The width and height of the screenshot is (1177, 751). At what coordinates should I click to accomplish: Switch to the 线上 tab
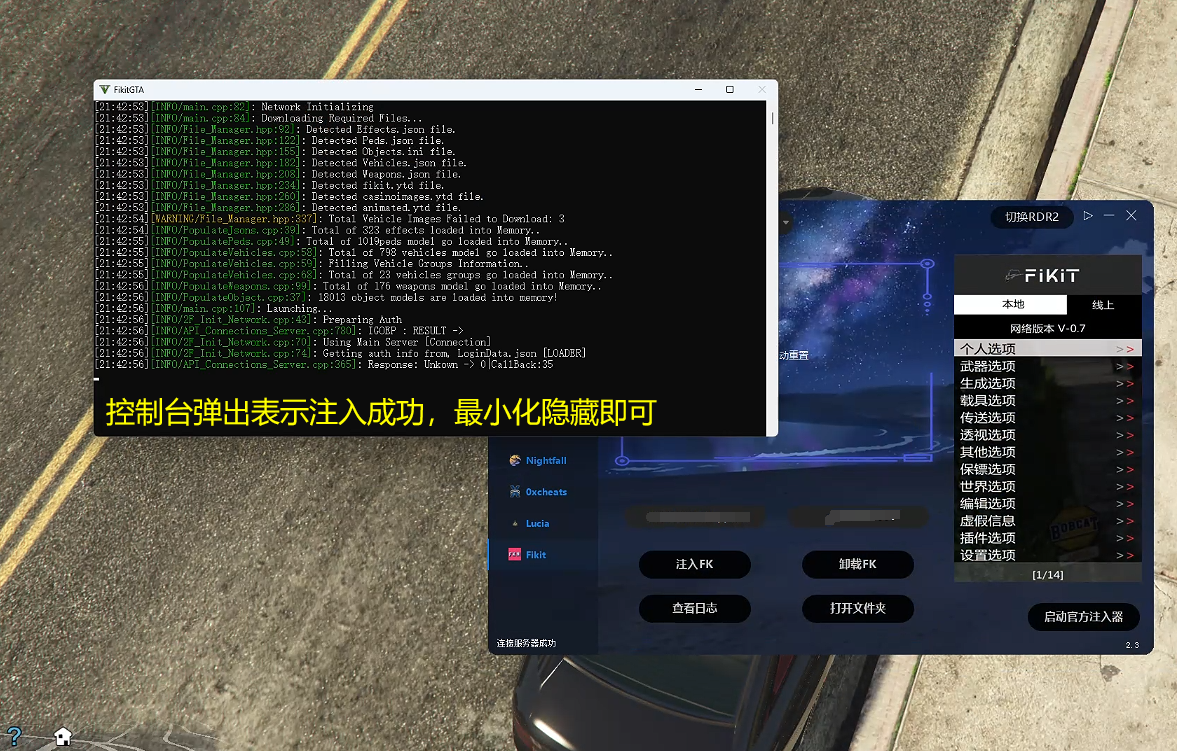coord(1103,304)
